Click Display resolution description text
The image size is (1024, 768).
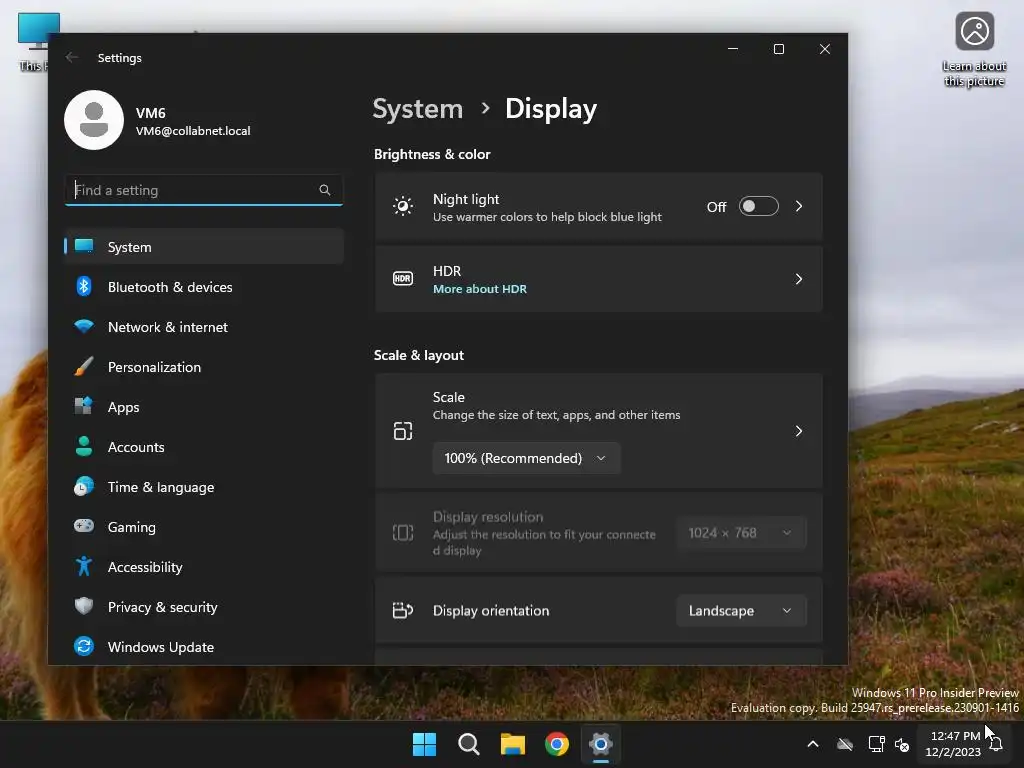click(x=544, y=542)
